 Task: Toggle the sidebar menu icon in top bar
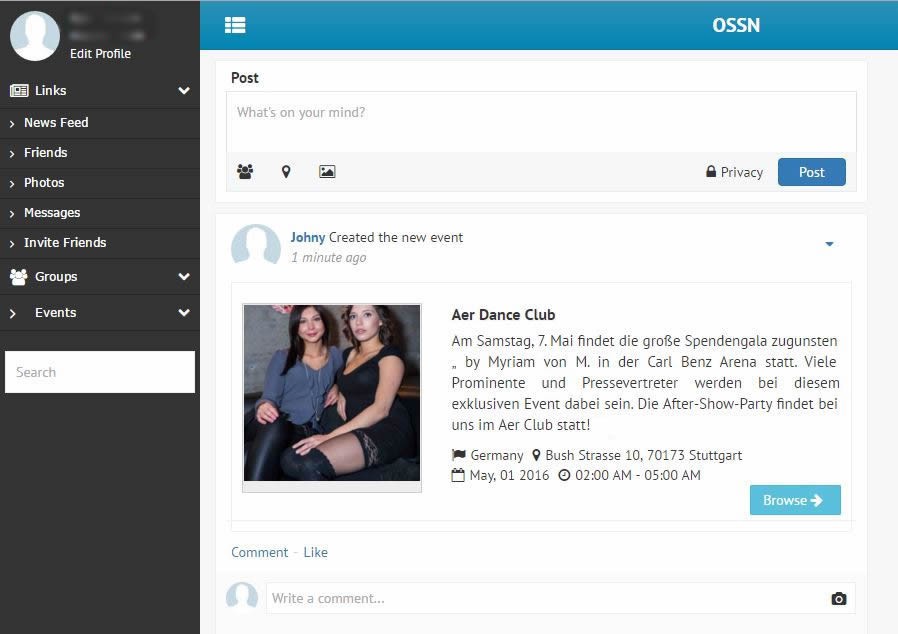tap(235, 25)
